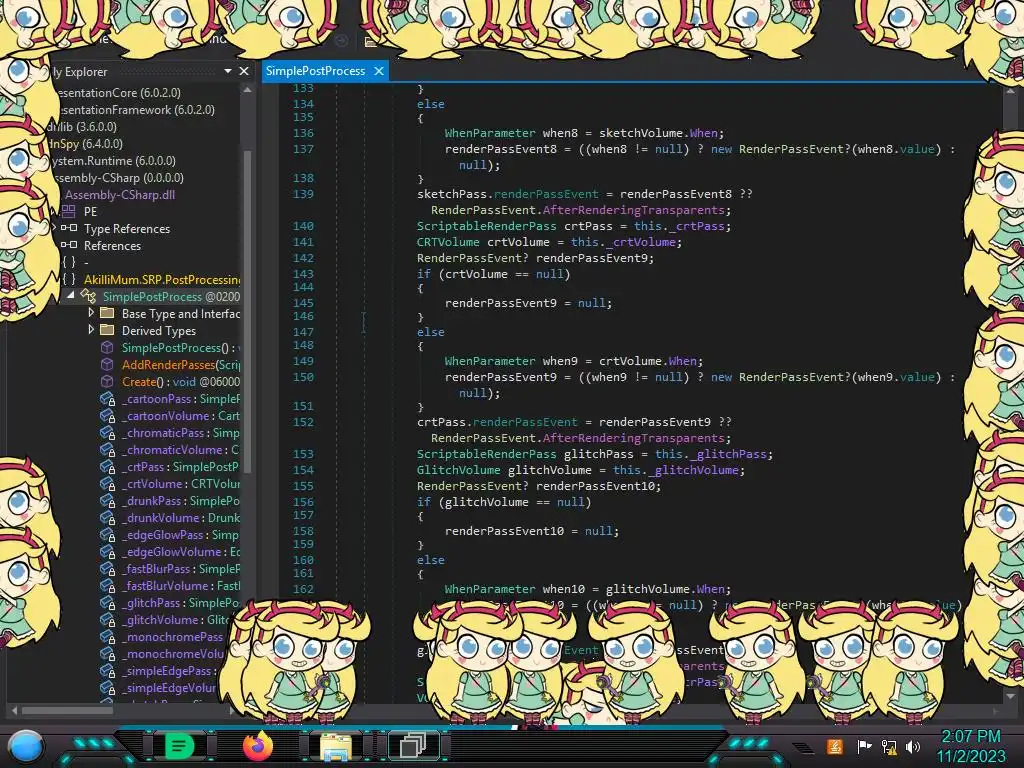Click the orange Java tray icon
1024x768 pixels.
coord(835,746)
